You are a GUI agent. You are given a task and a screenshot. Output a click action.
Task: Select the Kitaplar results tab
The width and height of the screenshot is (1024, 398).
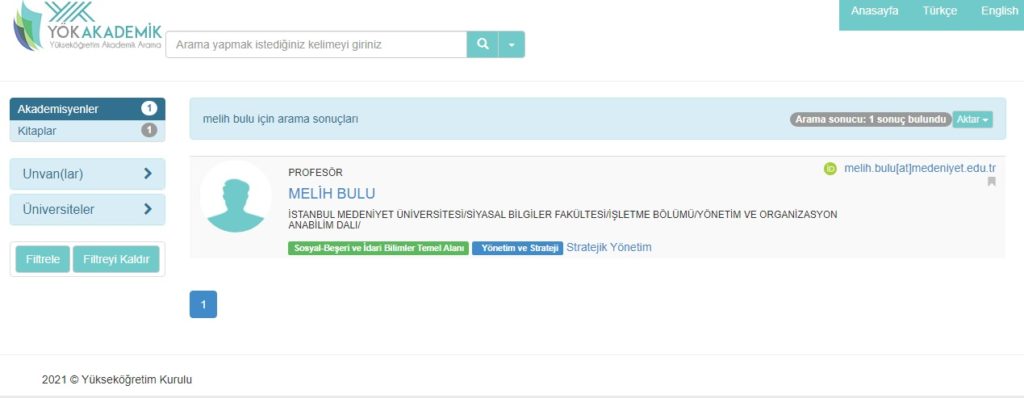[x=88, y=131]
